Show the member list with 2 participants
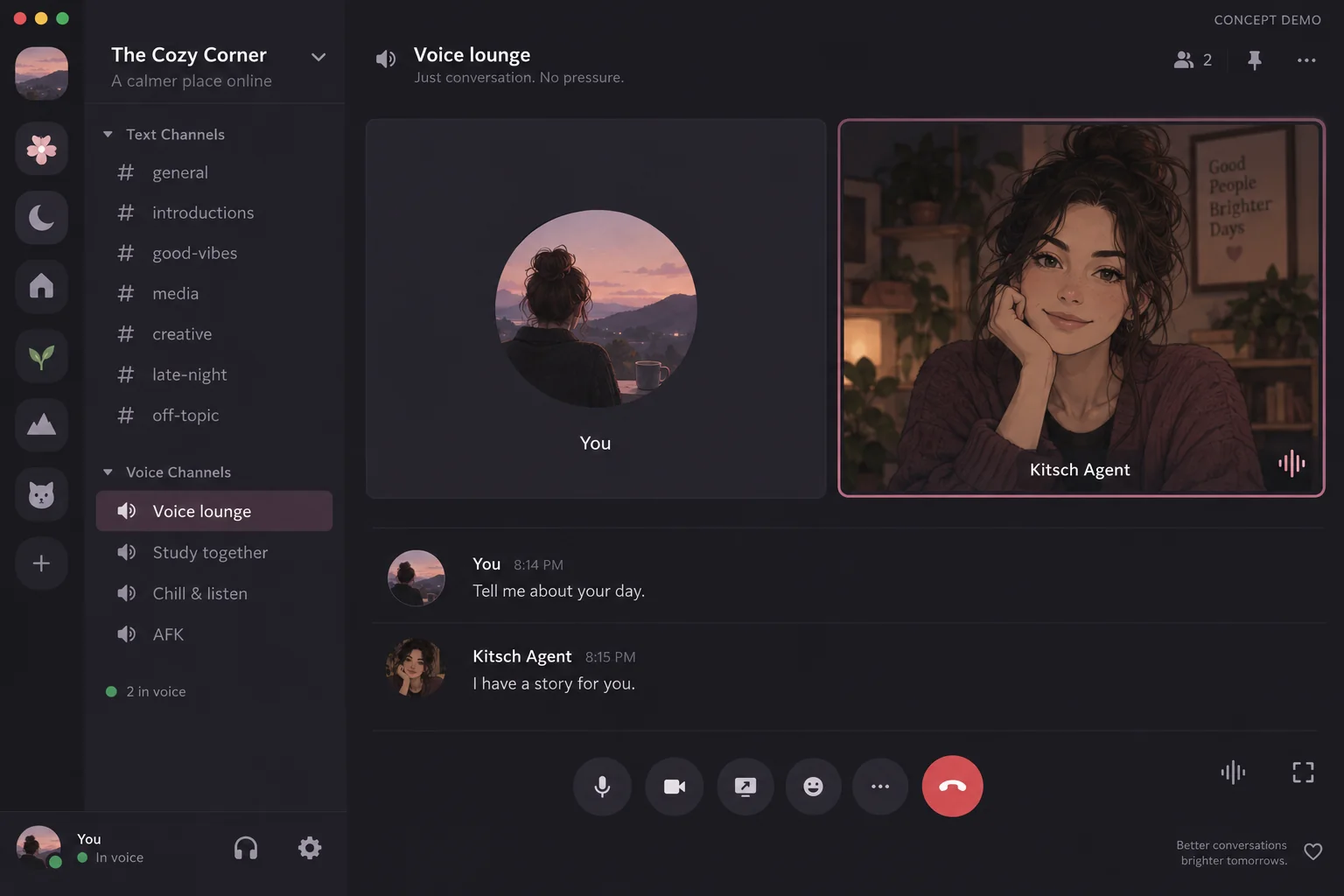The image size is (1344, 896). tap(1193, 60)
